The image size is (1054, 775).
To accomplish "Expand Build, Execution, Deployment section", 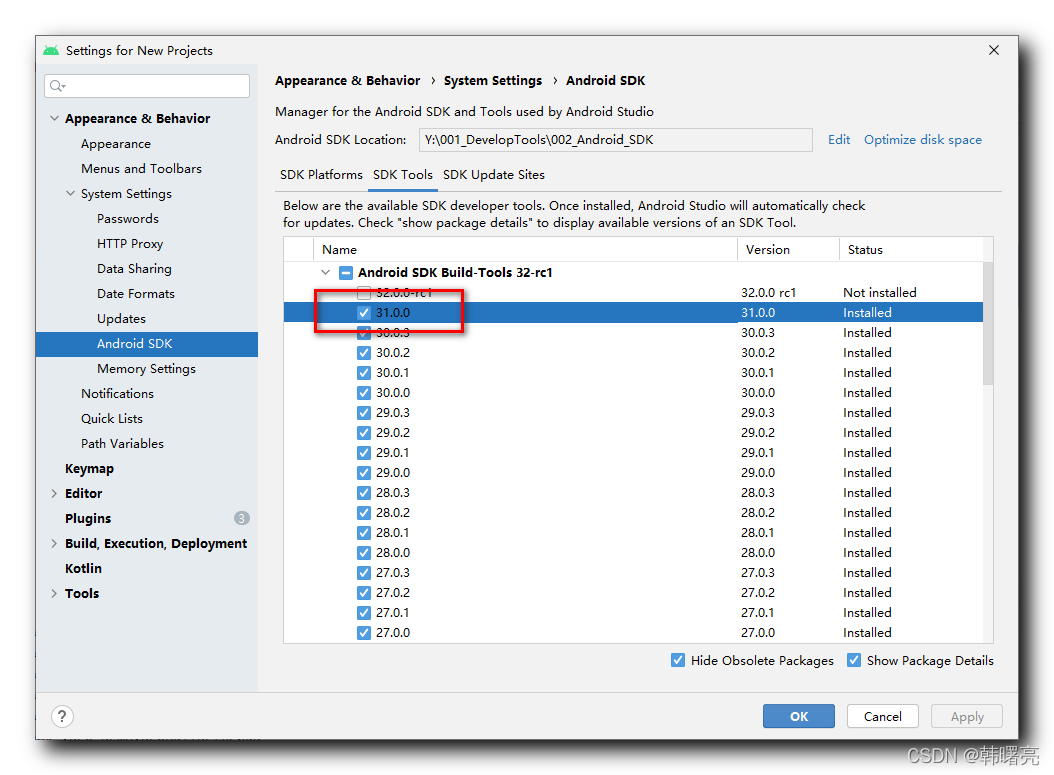I will click(x=54, y=543).
